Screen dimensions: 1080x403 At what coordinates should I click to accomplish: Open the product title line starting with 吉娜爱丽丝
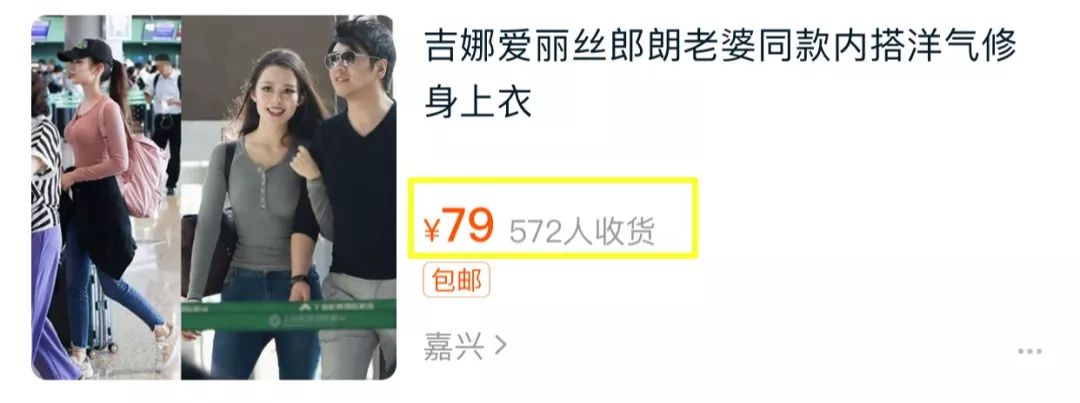point(720,48)
